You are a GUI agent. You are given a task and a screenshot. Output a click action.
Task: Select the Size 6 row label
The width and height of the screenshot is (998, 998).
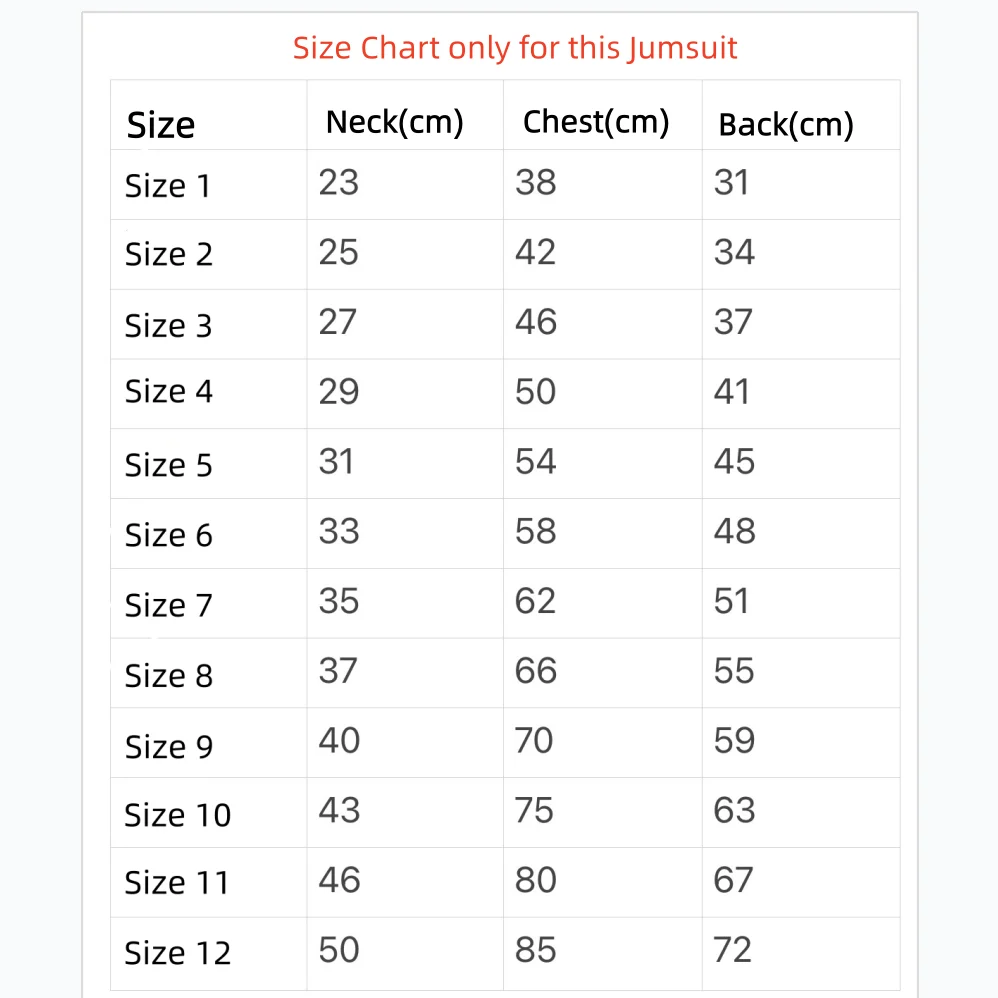[x=168, y=535]
